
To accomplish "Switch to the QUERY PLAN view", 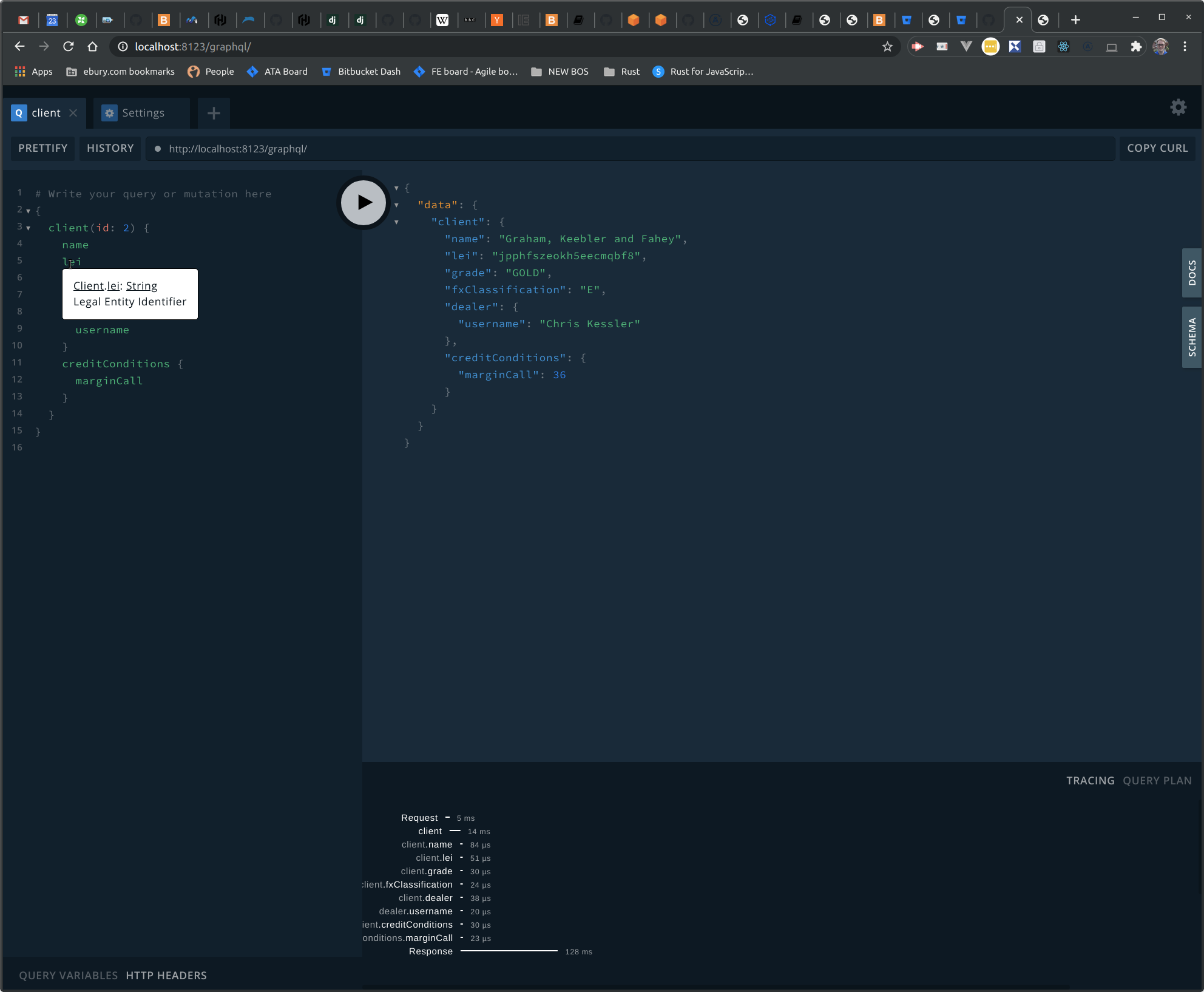I will [x=1157, y=781].
